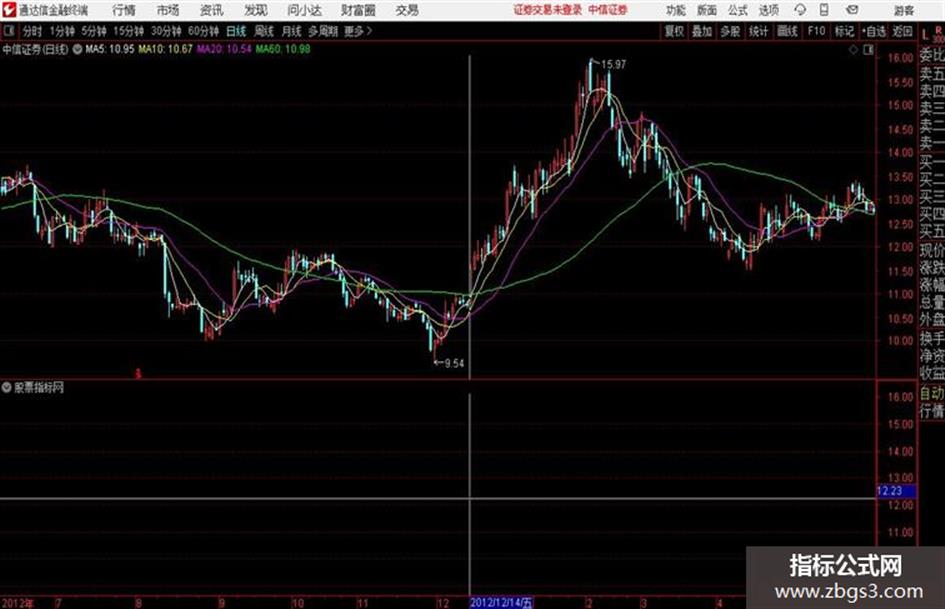
Task: Select the 日线 daily period tab
Action: [x=236, y=31]
